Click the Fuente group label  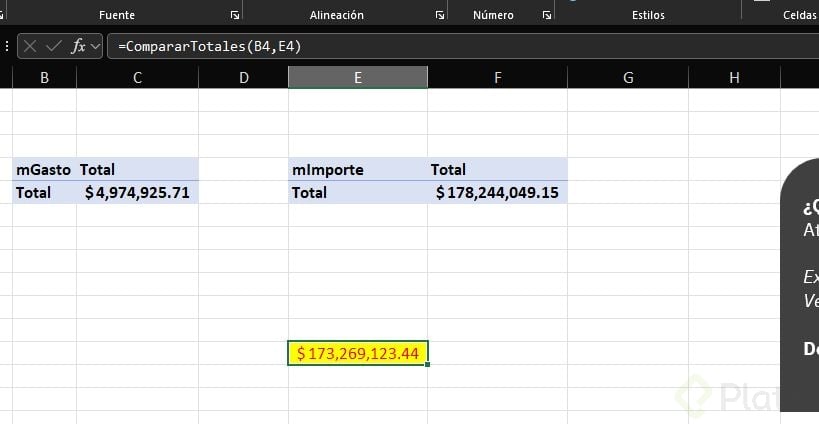(117, 15)
